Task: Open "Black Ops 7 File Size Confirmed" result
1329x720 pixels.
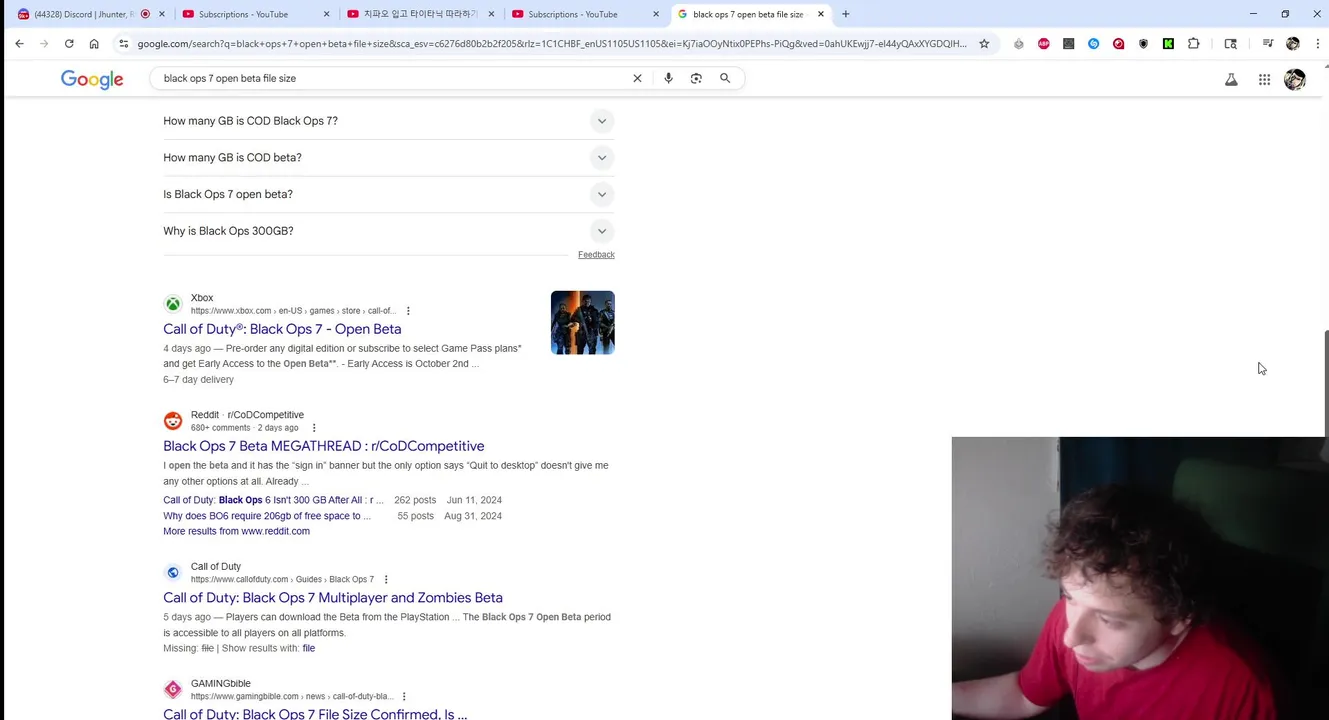Action: pyautogui.click(x=315, y=714)
